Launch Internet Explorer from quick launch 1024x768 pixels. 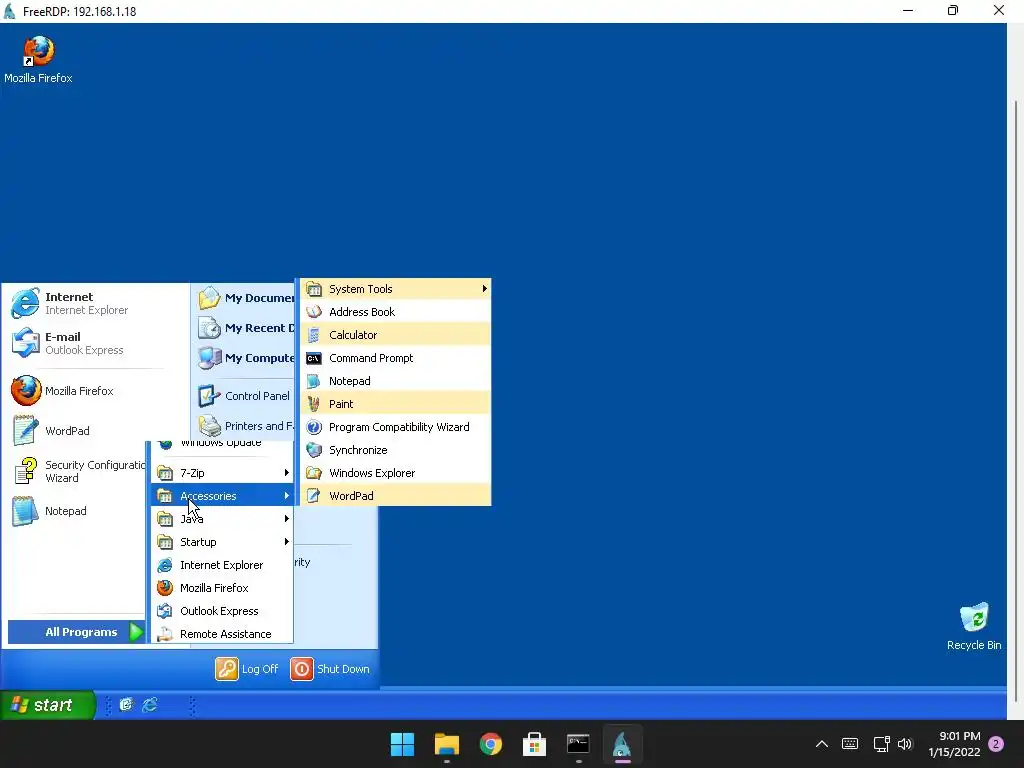[x=150, y=705]
